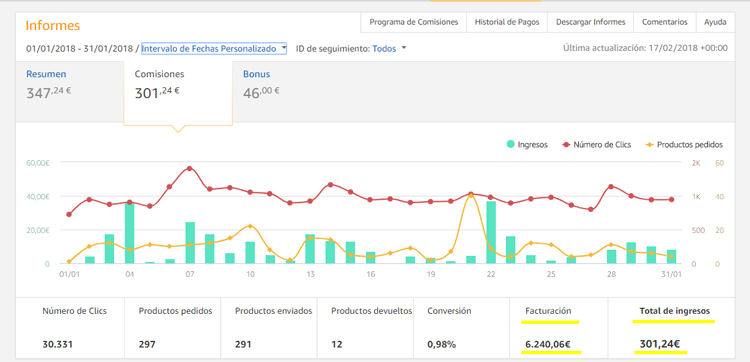Click the Ingresos bar on day 04
This screenshot has height=362, width=750.
pos(129,233)
